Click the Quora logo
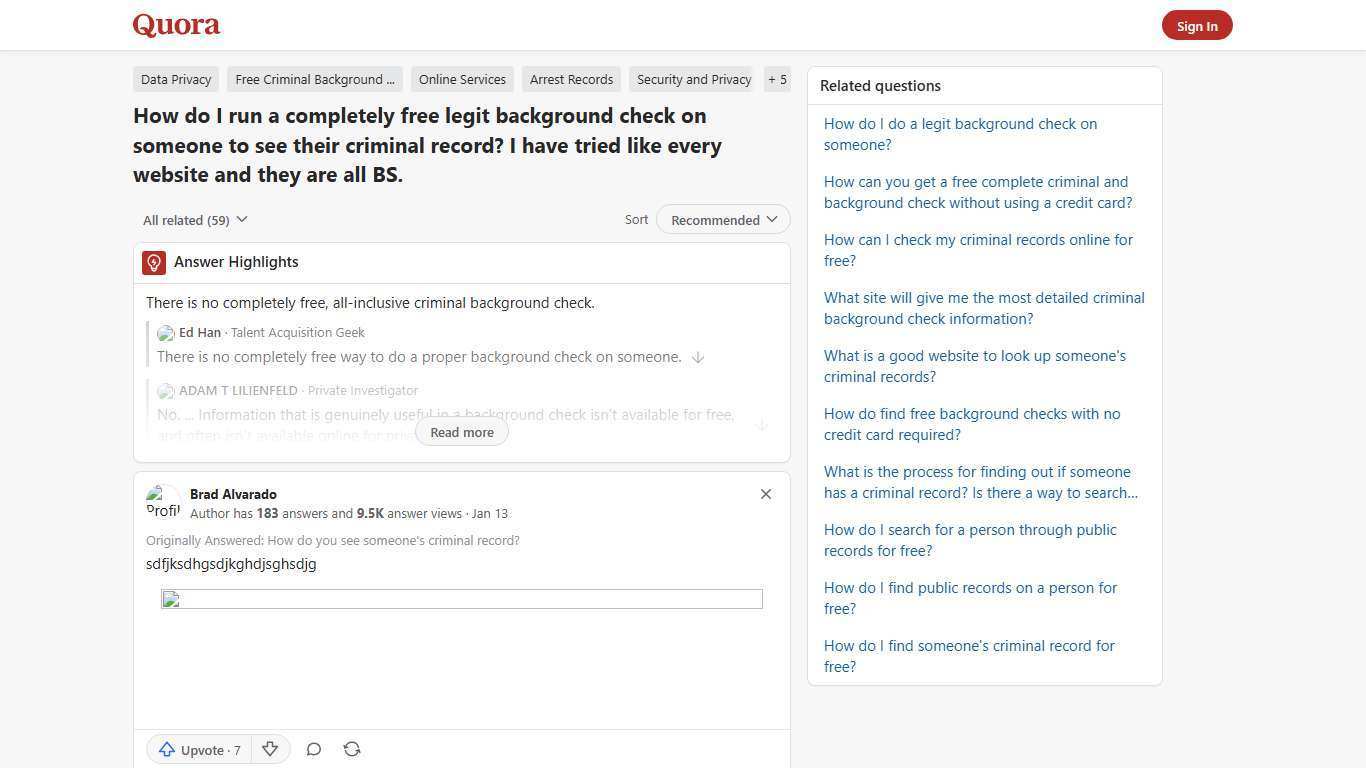This screenshot has width=1366, height=768. click(x=175, y=24)
